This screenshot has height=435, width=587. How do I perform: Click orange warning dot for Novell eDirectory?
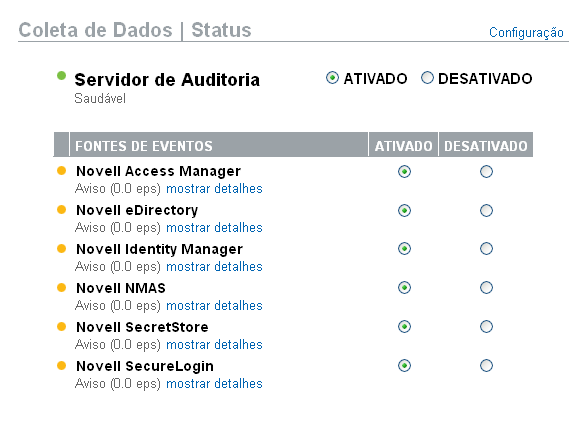click(61, 210)
